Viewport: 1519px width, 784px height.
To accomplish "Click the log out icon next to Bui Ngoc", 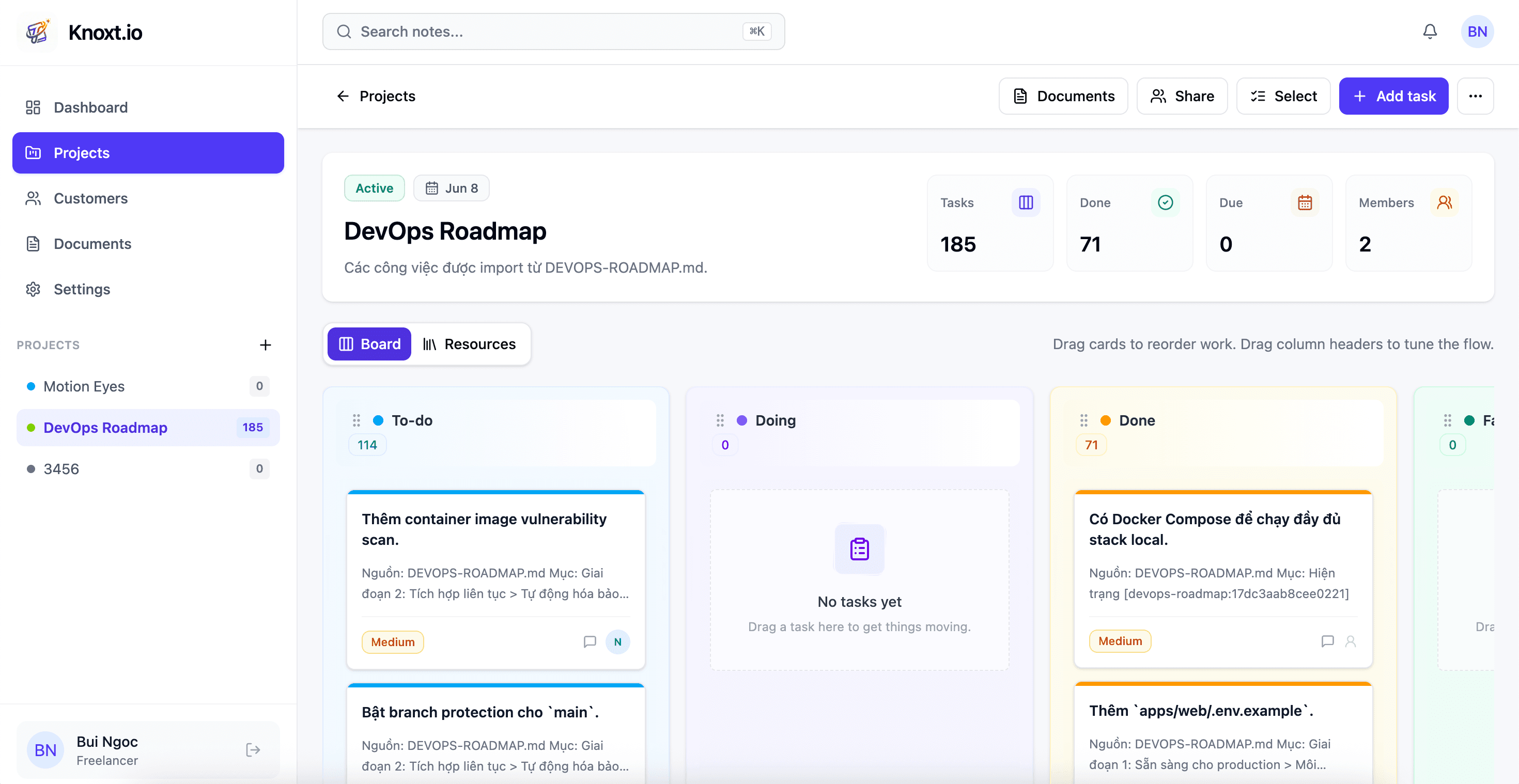I will (253, 750).
